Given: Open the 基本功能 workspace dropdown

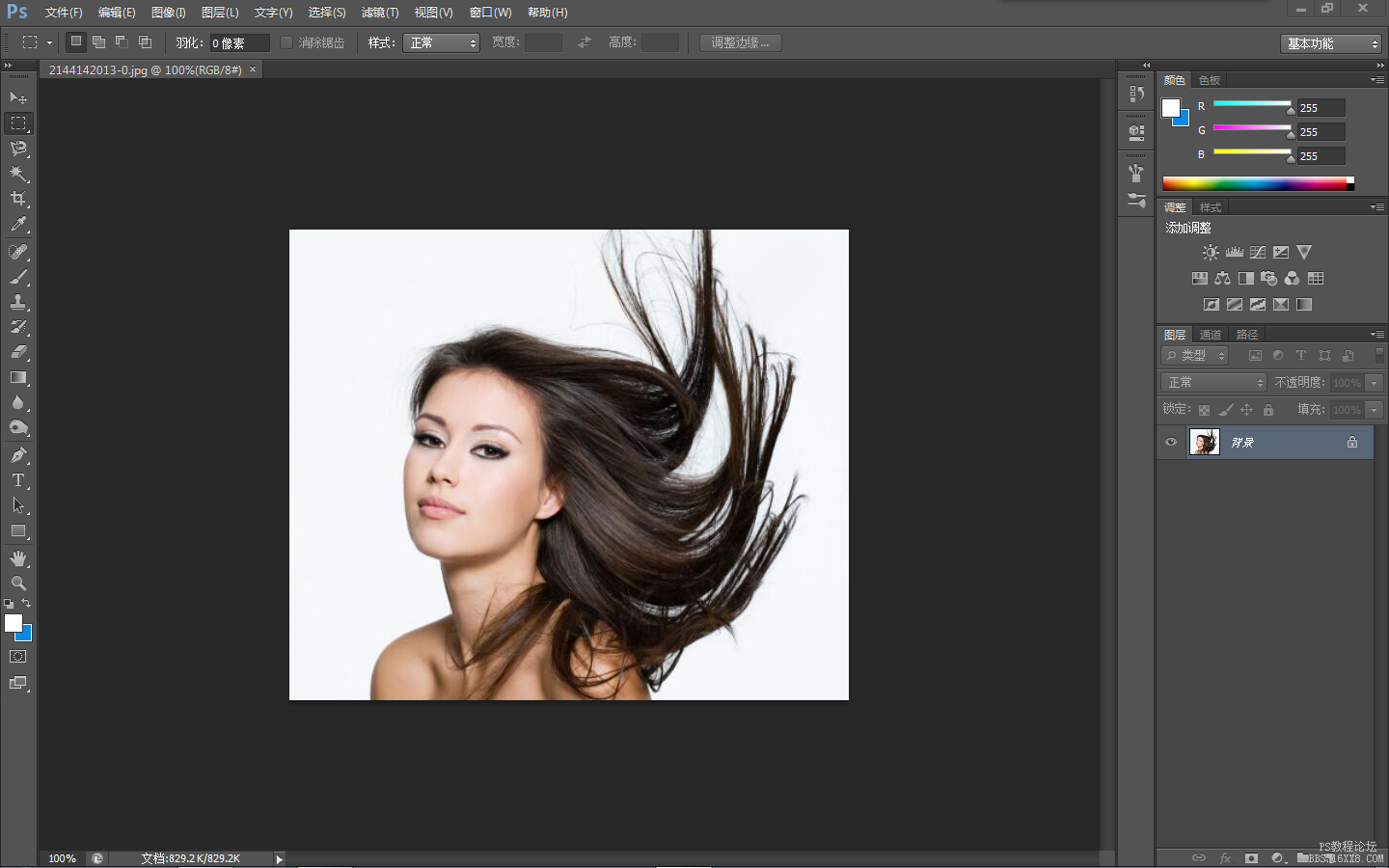Looking at the screenshot, I should [1331, 43].
